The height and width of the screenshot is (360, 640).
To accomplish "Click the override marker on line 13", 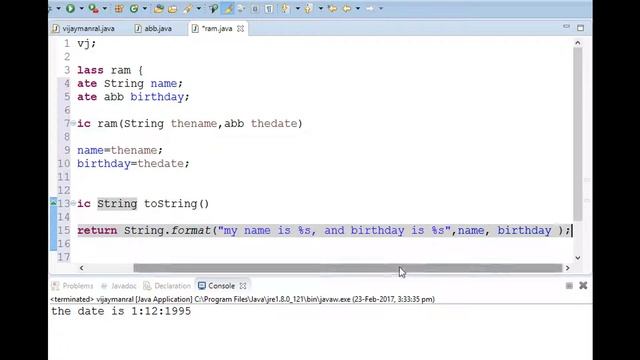I will [53, 202].
